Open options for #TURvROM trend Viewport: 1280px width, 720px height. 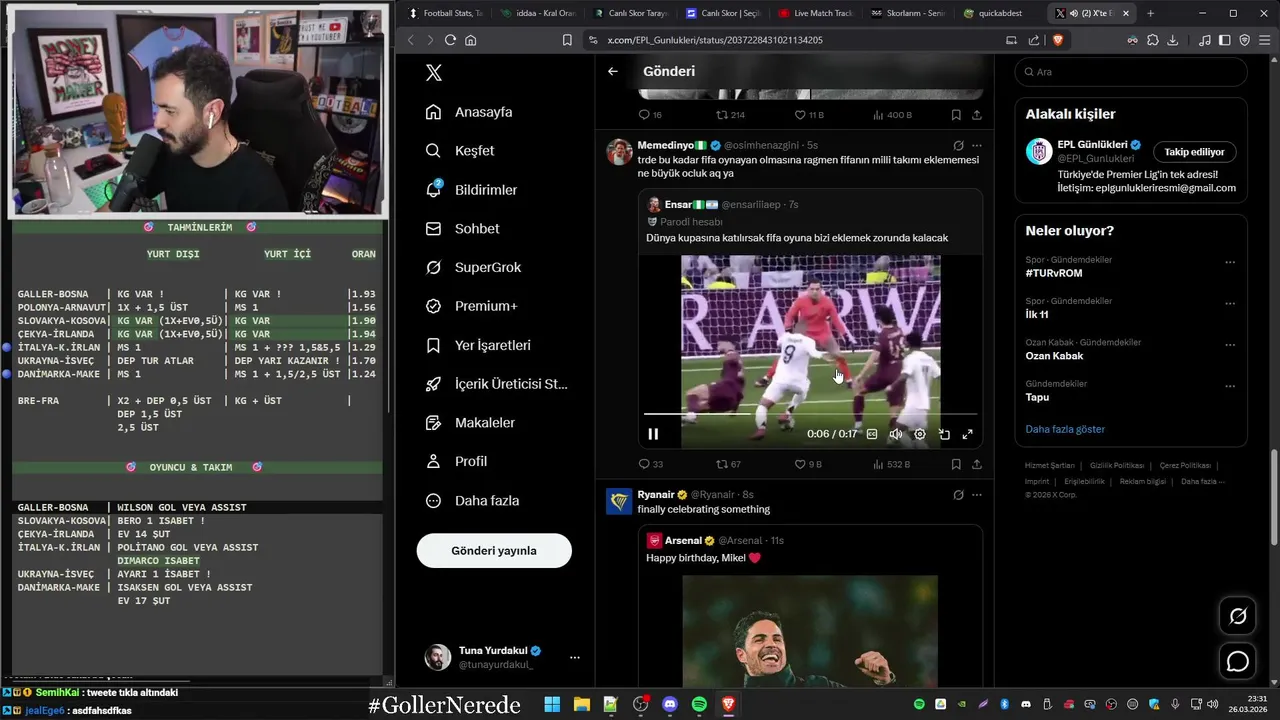point(1230,262)
